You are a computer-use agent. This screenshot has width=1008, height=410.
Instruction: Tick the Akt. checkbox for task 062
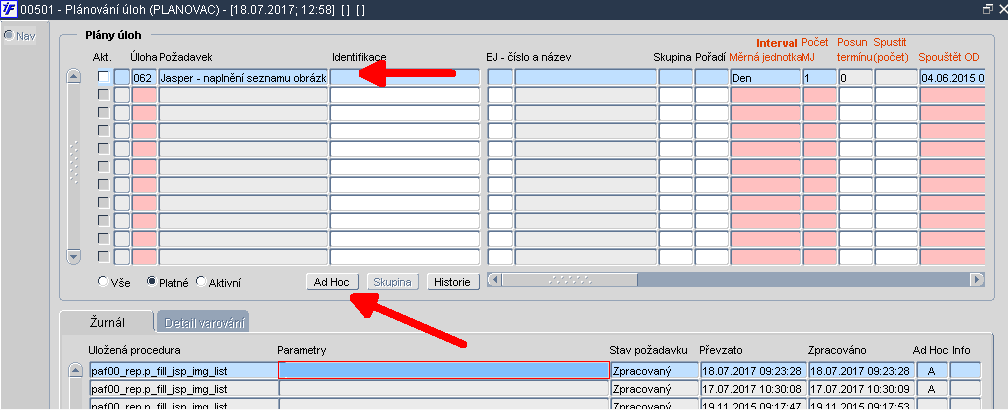point(104,77)
